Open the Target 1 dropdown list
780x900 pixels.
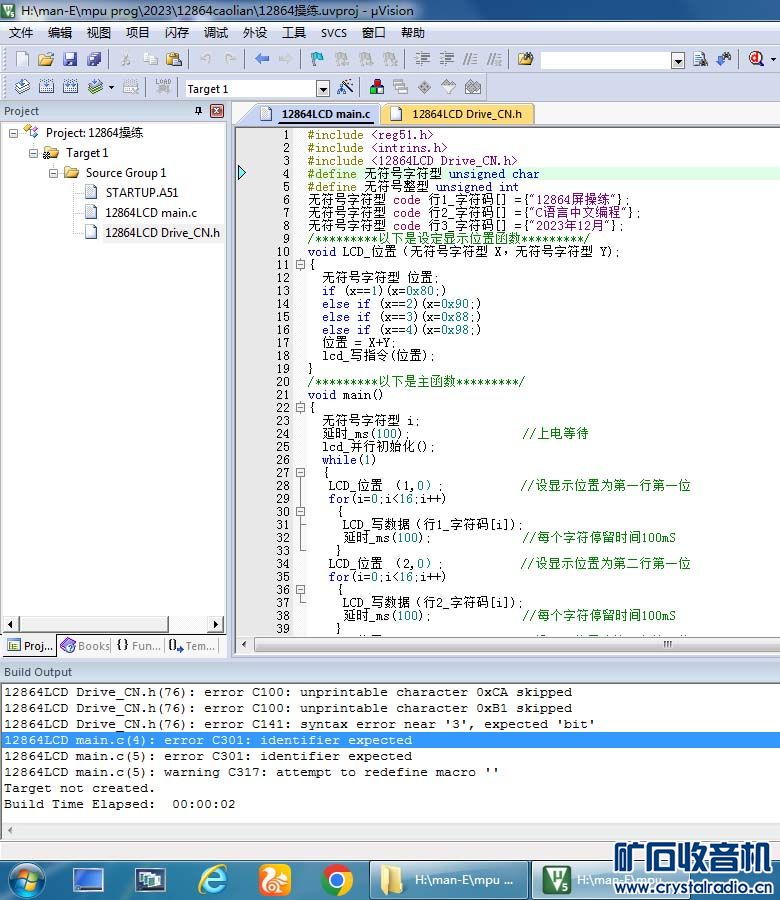point(322,89)
